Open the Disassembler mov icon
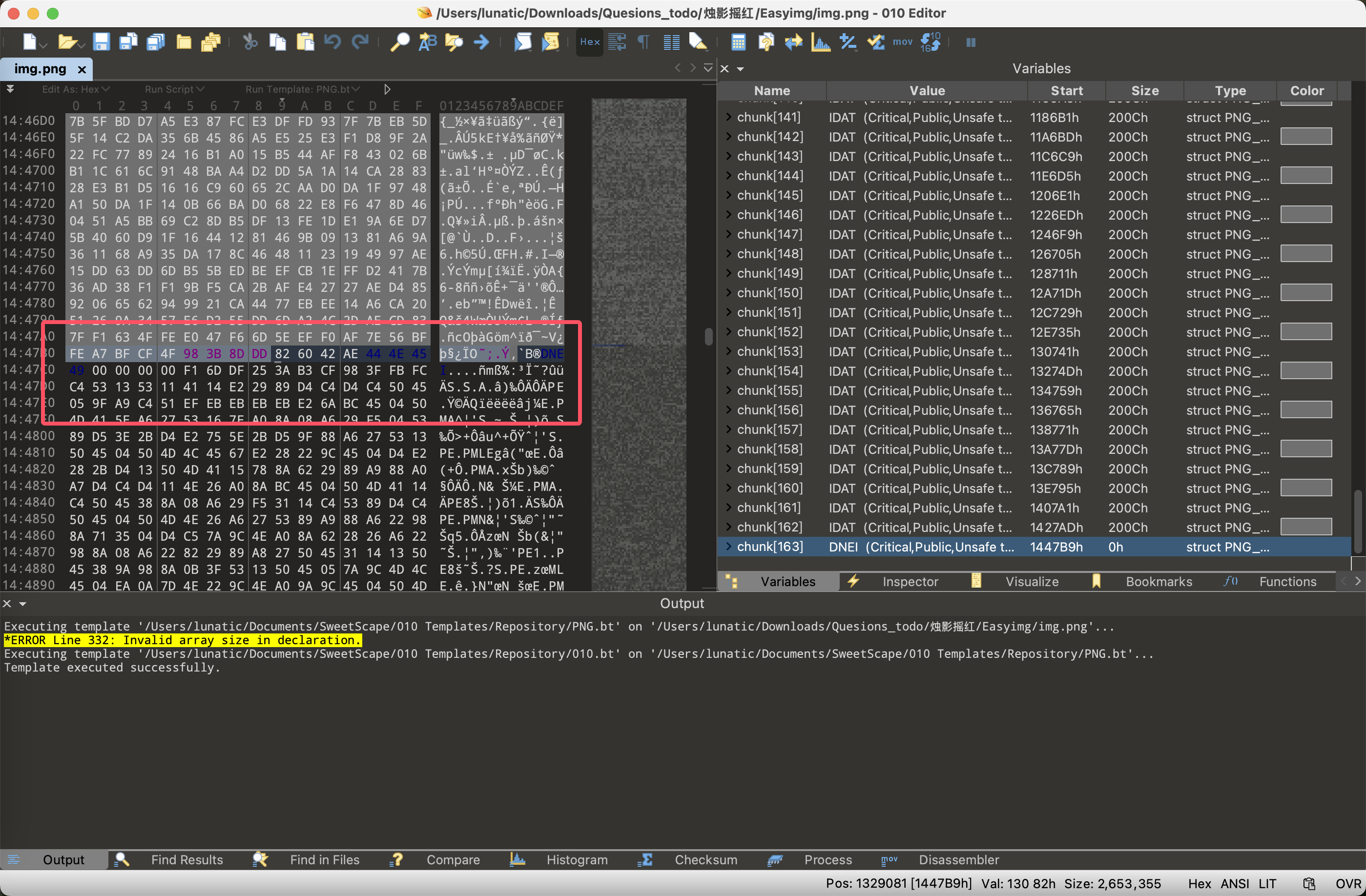1366x896 pixels. click(902, 42)
